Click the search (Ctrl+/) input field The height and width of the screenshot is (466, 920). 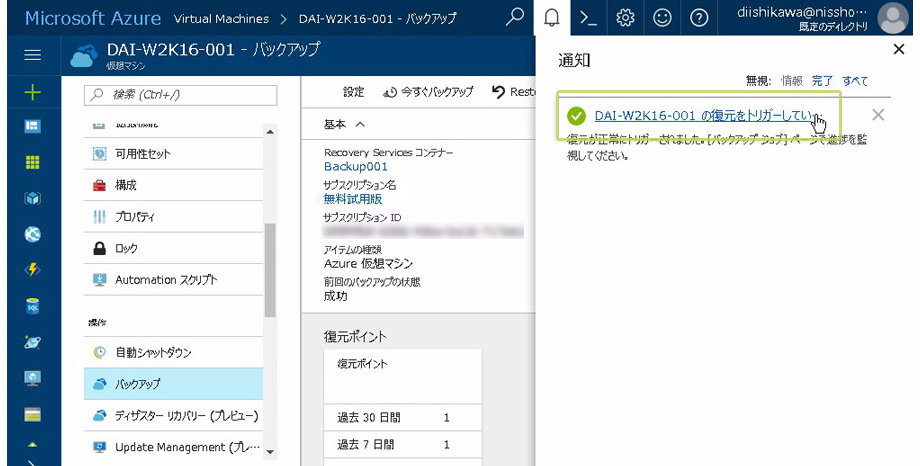click(x=181, y=95)
